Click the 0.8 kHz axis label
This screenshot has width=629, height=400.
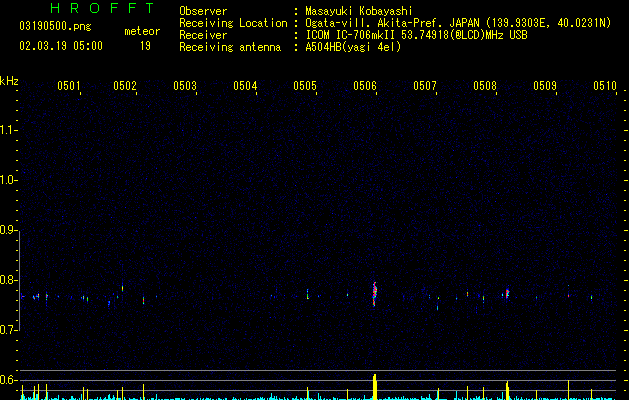(x=8, y=280)
